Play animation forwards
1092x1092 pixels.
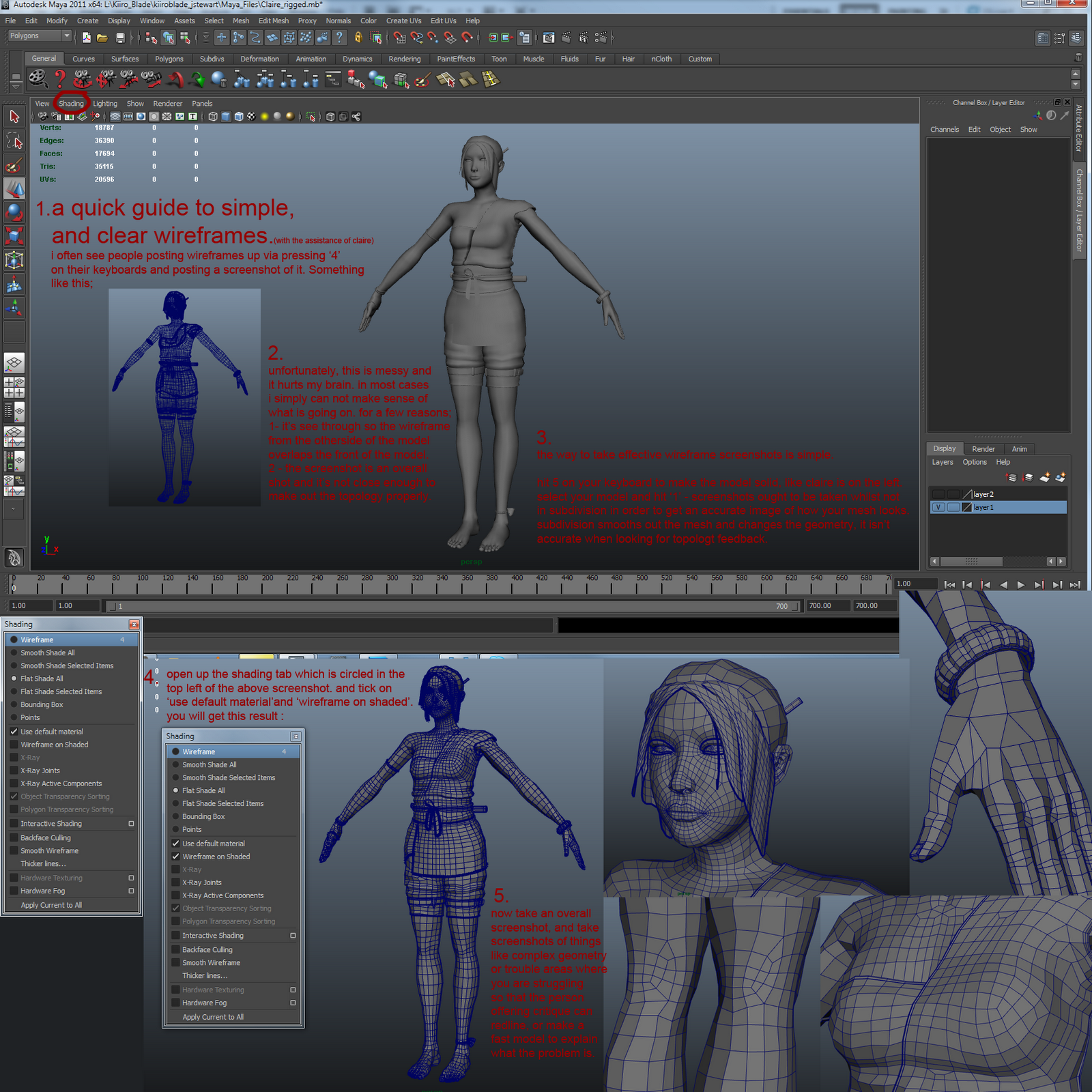click(1021, 584)
